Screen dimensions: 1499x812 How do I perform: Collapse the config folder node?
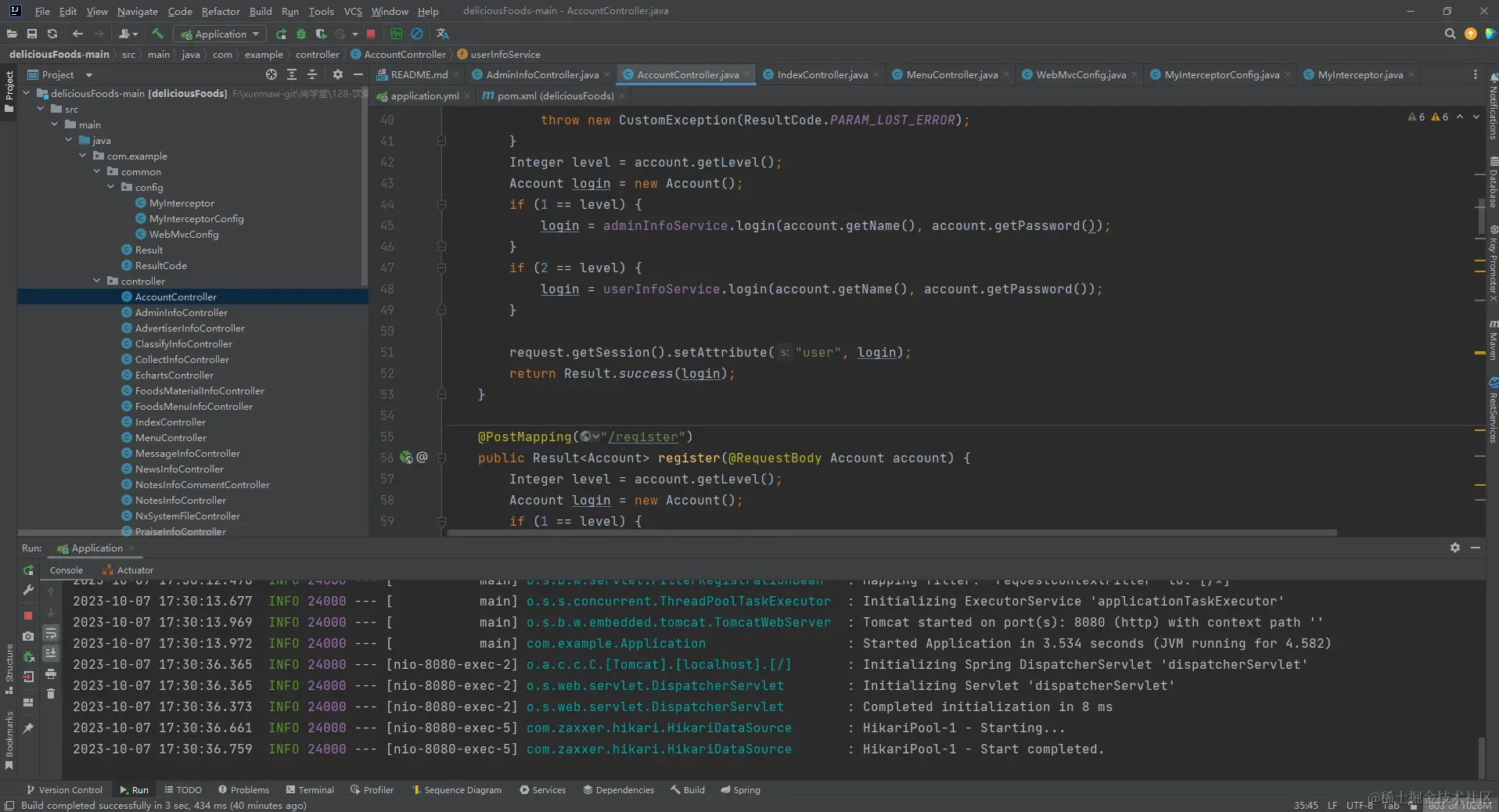pos(111,187)
